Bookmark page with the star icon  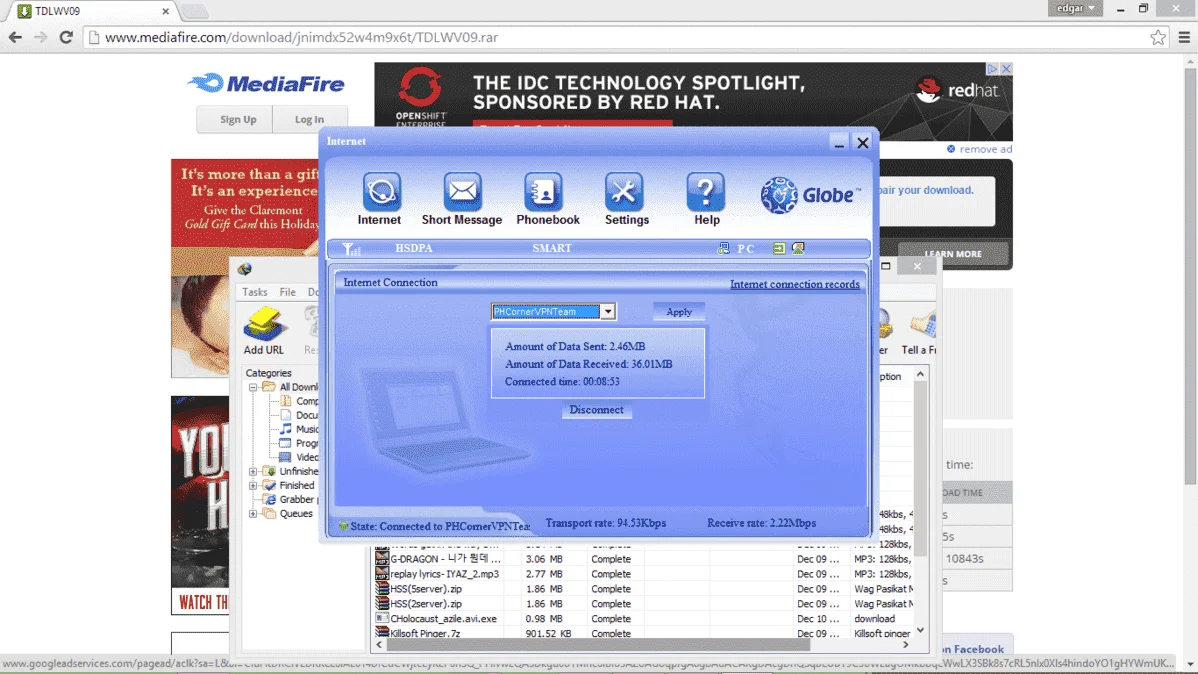click(x=1158, y=37)
